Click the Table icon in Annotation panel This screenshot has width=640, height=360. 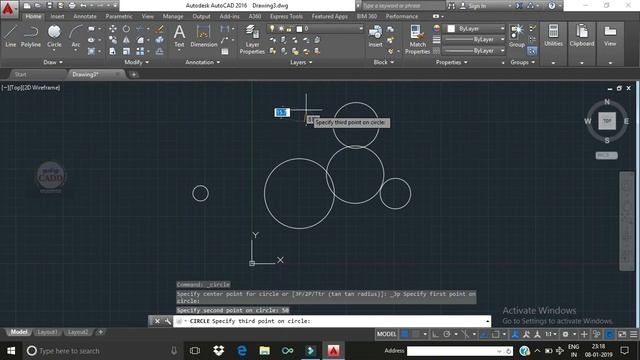point(225,51)
